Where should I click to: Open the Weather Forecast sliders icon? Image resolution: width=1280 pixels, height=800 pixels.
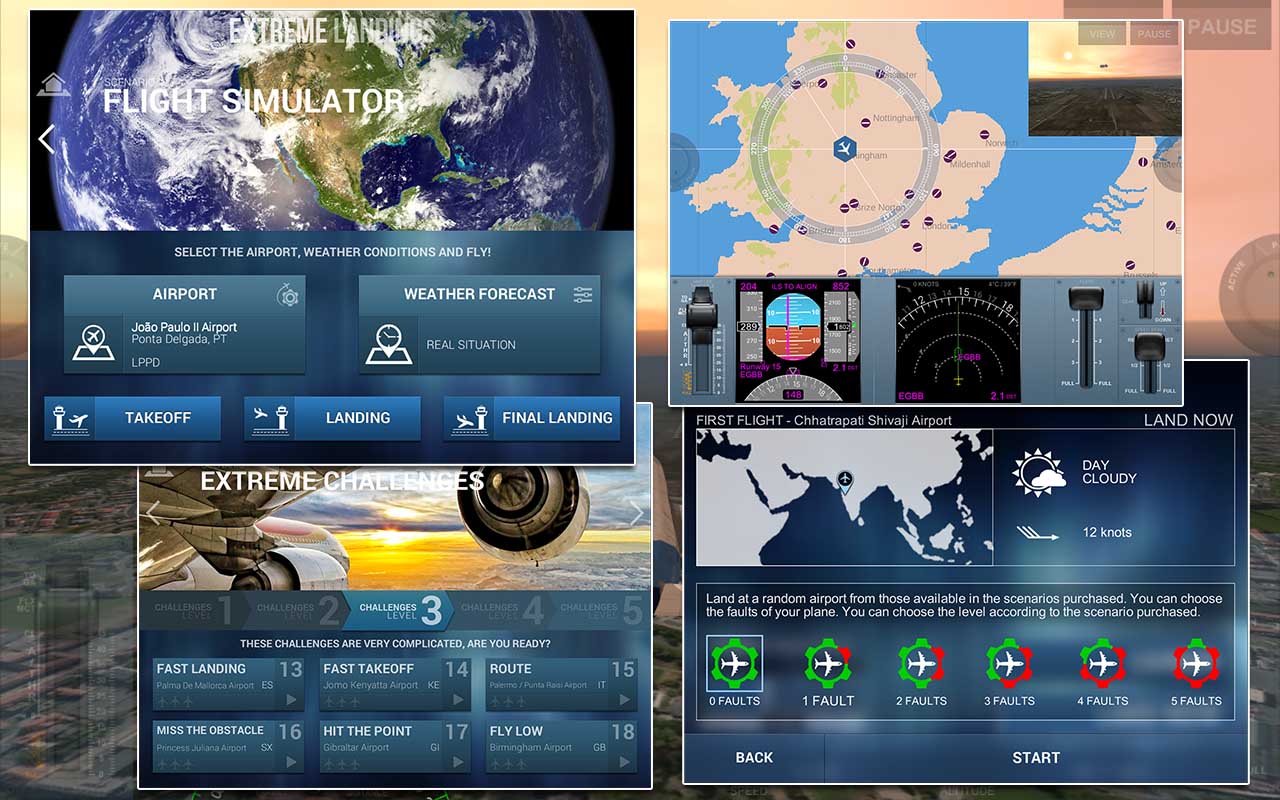pyautogui.click(x=583, y=294)
